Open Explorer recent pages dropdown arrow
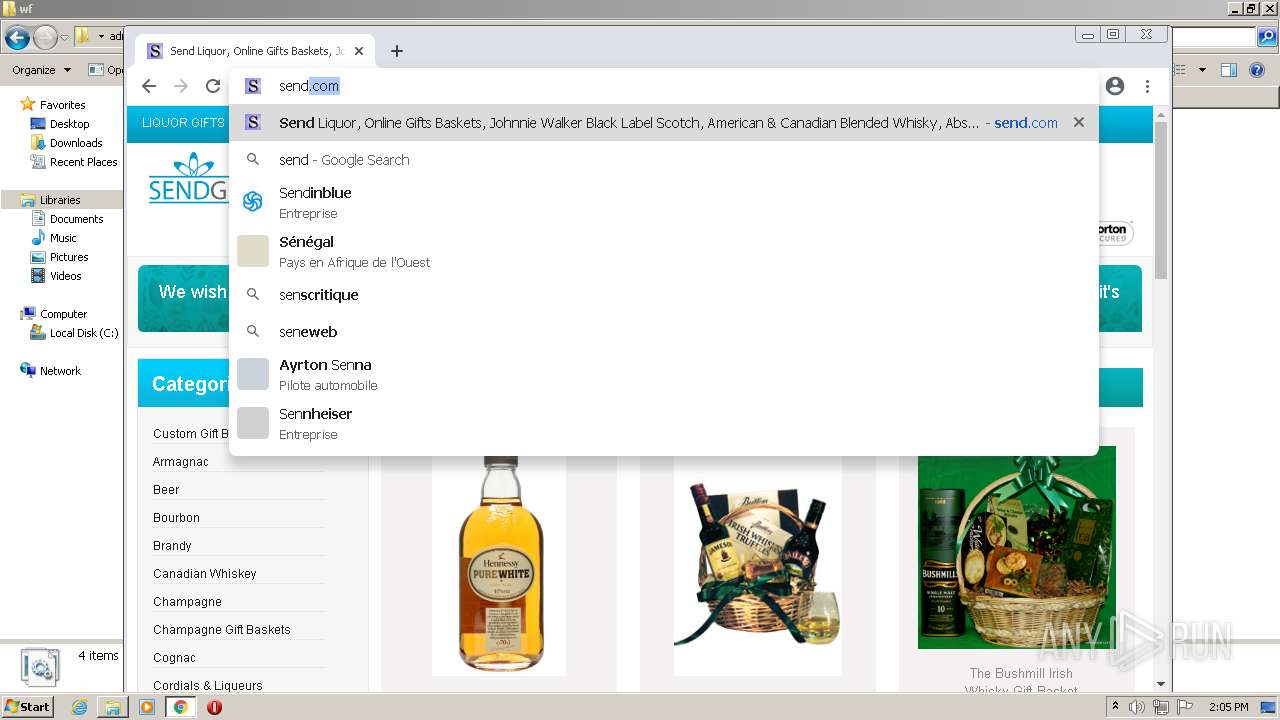This screenshot has width=1280, height=720. (64, 38)
